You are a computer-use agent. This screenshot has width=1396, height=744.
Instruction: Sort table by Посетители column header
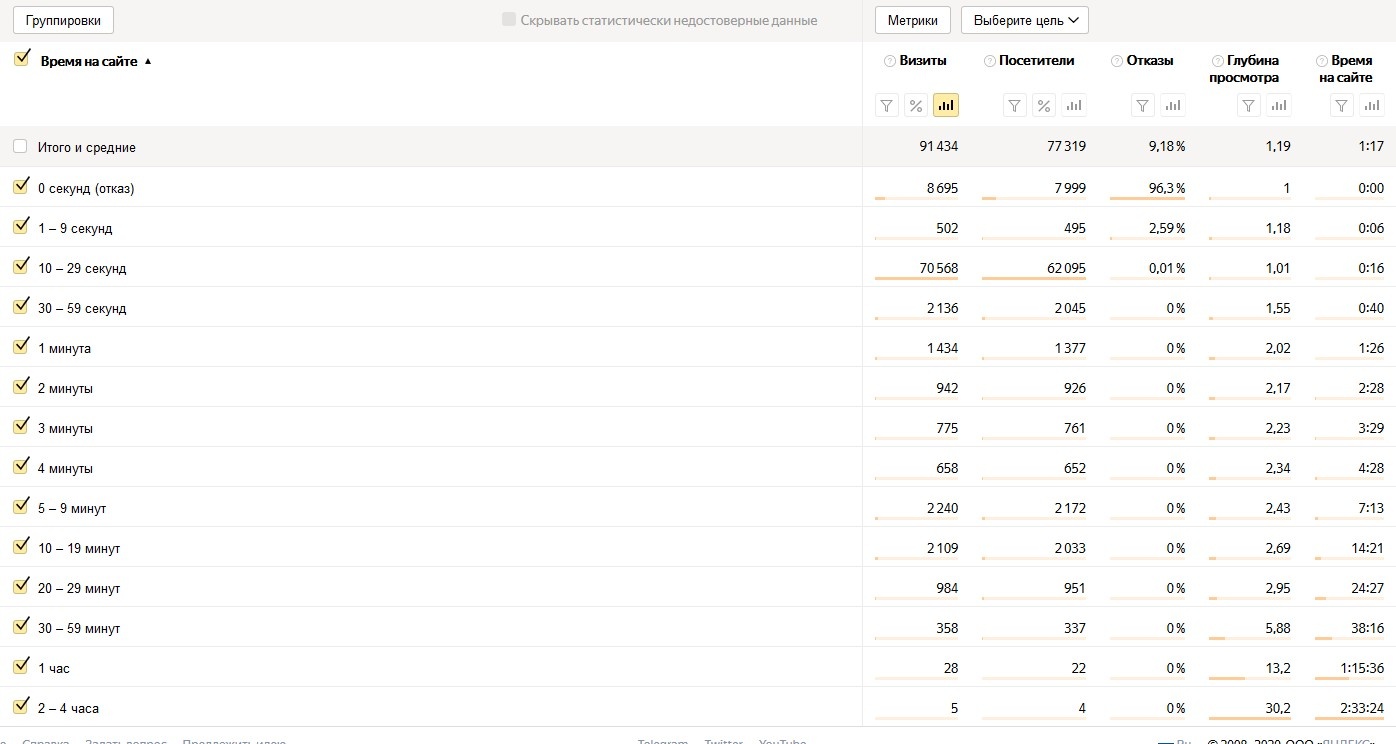[x=1036, y=61]
